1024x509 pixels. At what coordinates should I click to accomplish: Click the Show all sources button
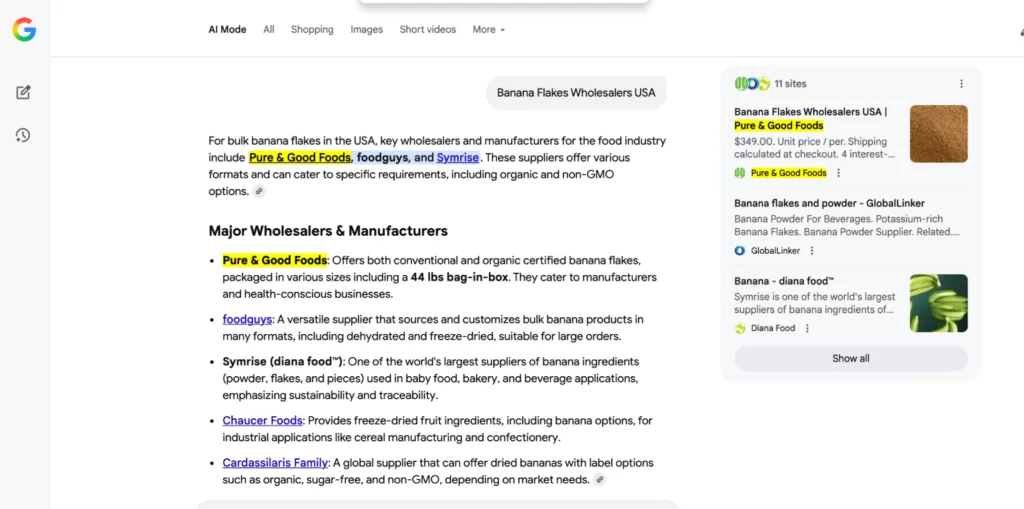850,359
